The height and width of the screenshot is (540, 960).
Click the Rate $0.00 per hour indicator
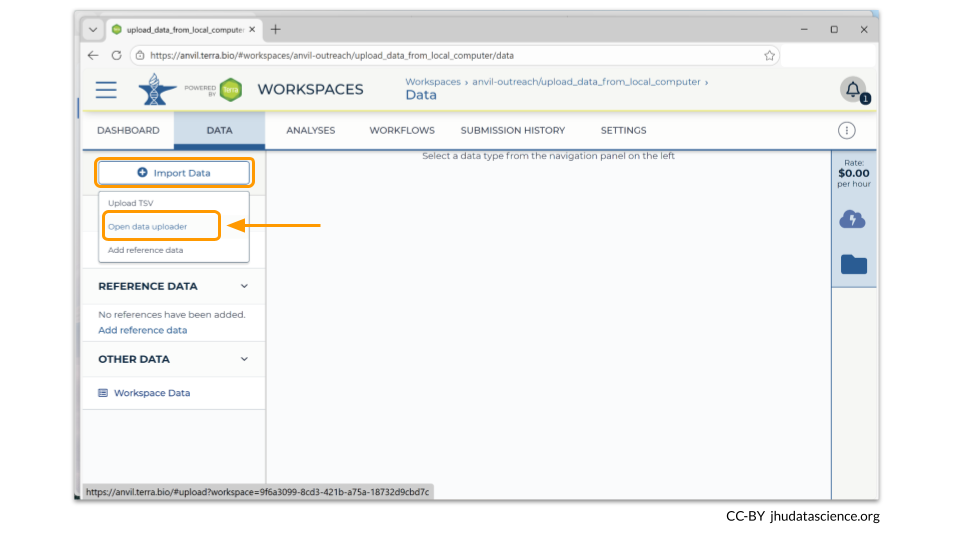click(853, 173)
